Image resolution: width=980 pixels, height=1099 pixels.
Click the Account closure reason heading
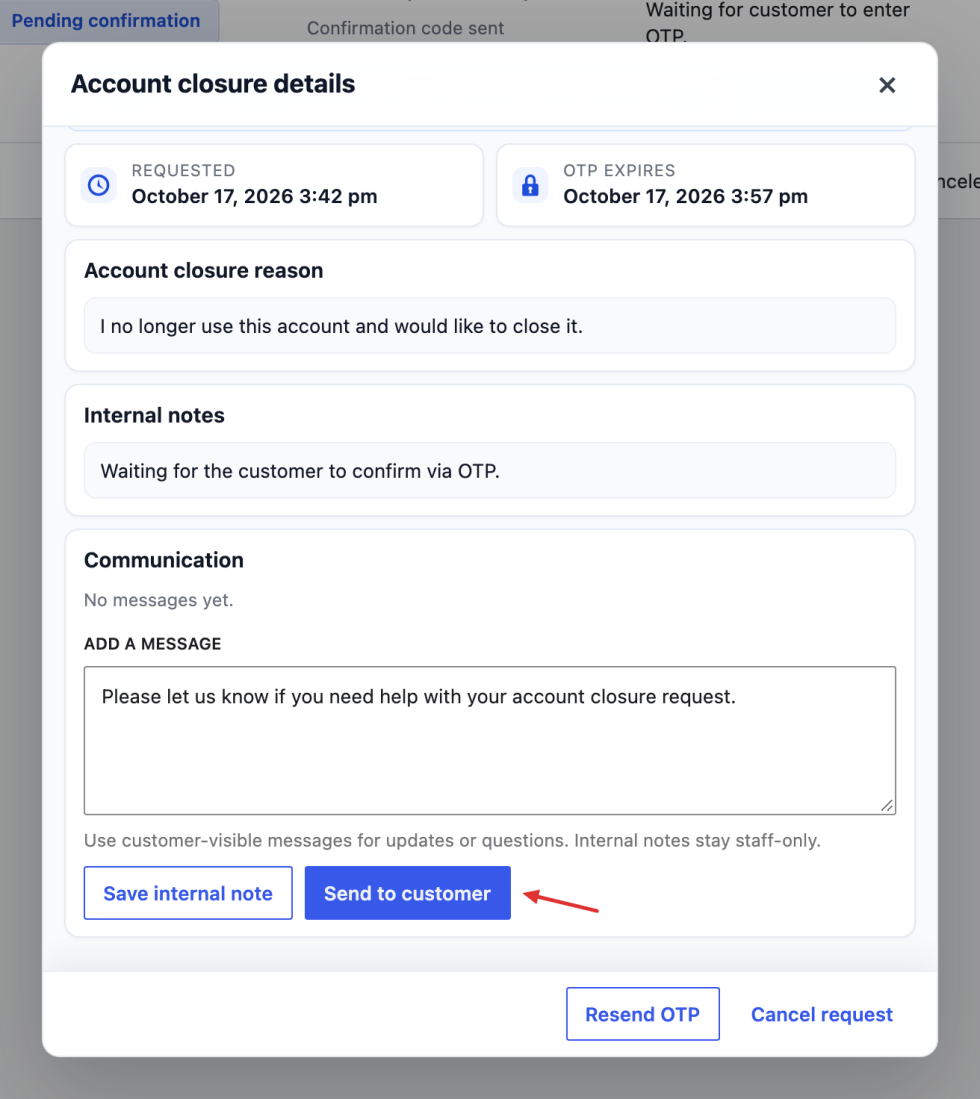(203, 271)
